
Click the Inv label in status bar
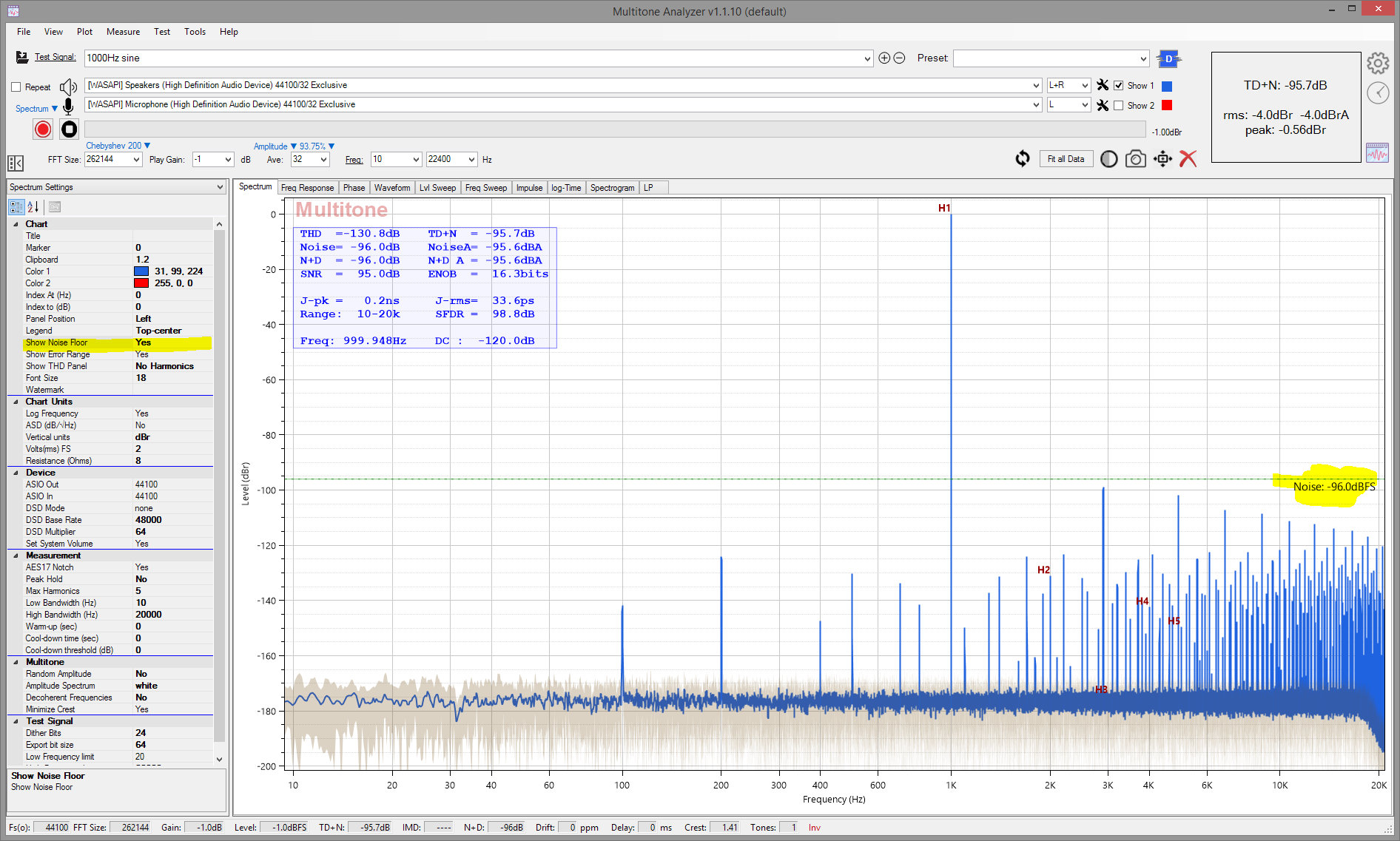(814, 828)
